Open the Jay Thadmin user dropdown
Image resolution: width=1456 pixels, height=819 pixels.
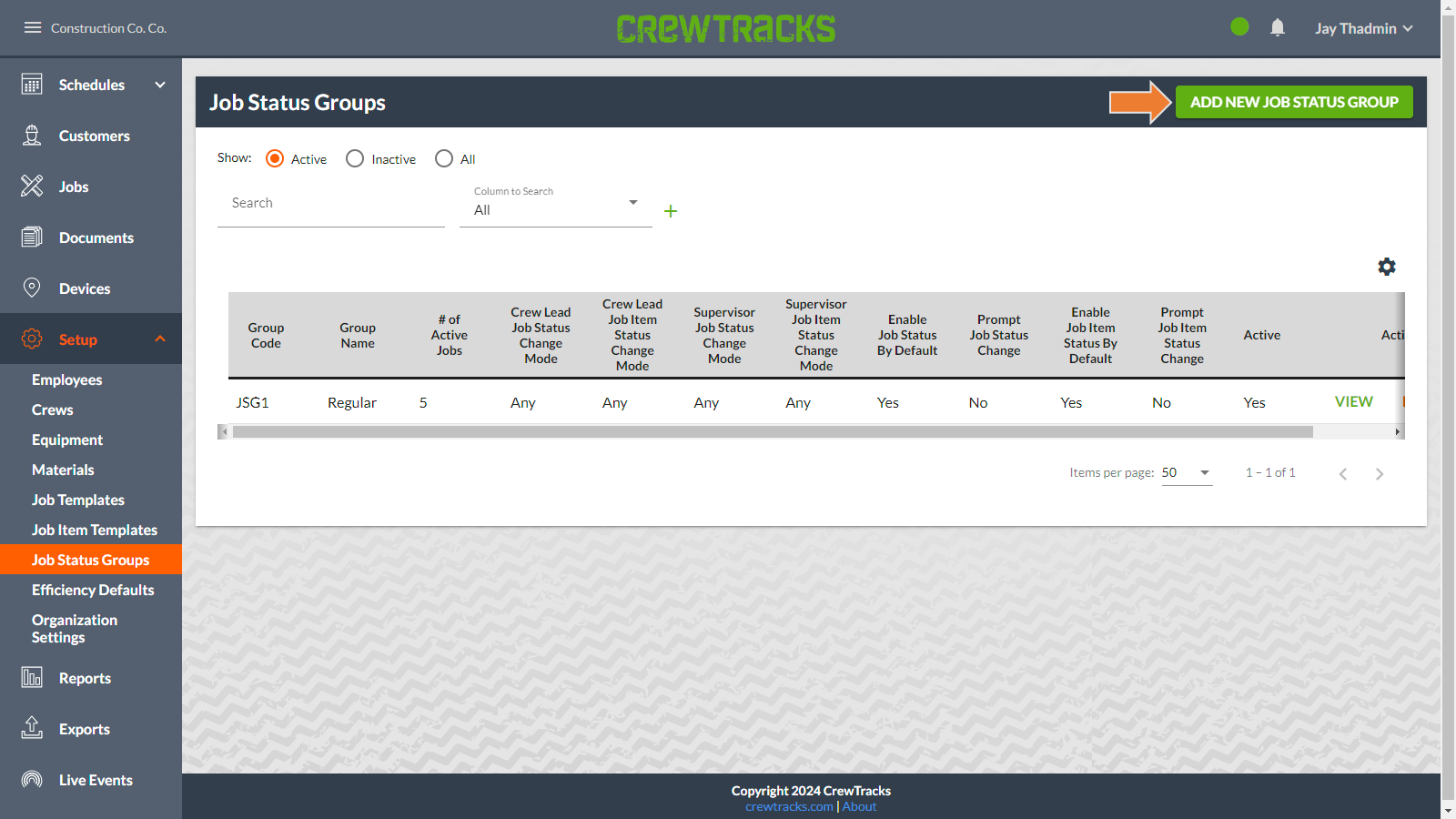(1363, 28)
